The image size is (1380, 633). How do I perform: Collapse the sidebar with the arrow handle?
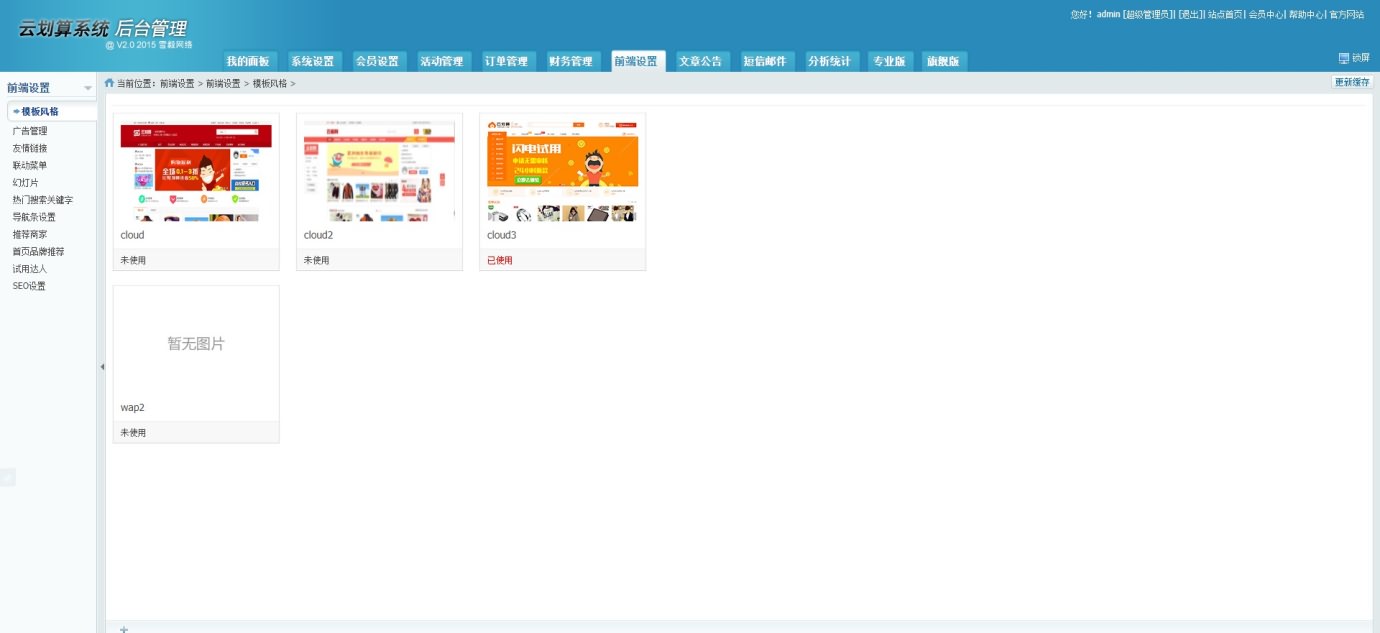102,367
